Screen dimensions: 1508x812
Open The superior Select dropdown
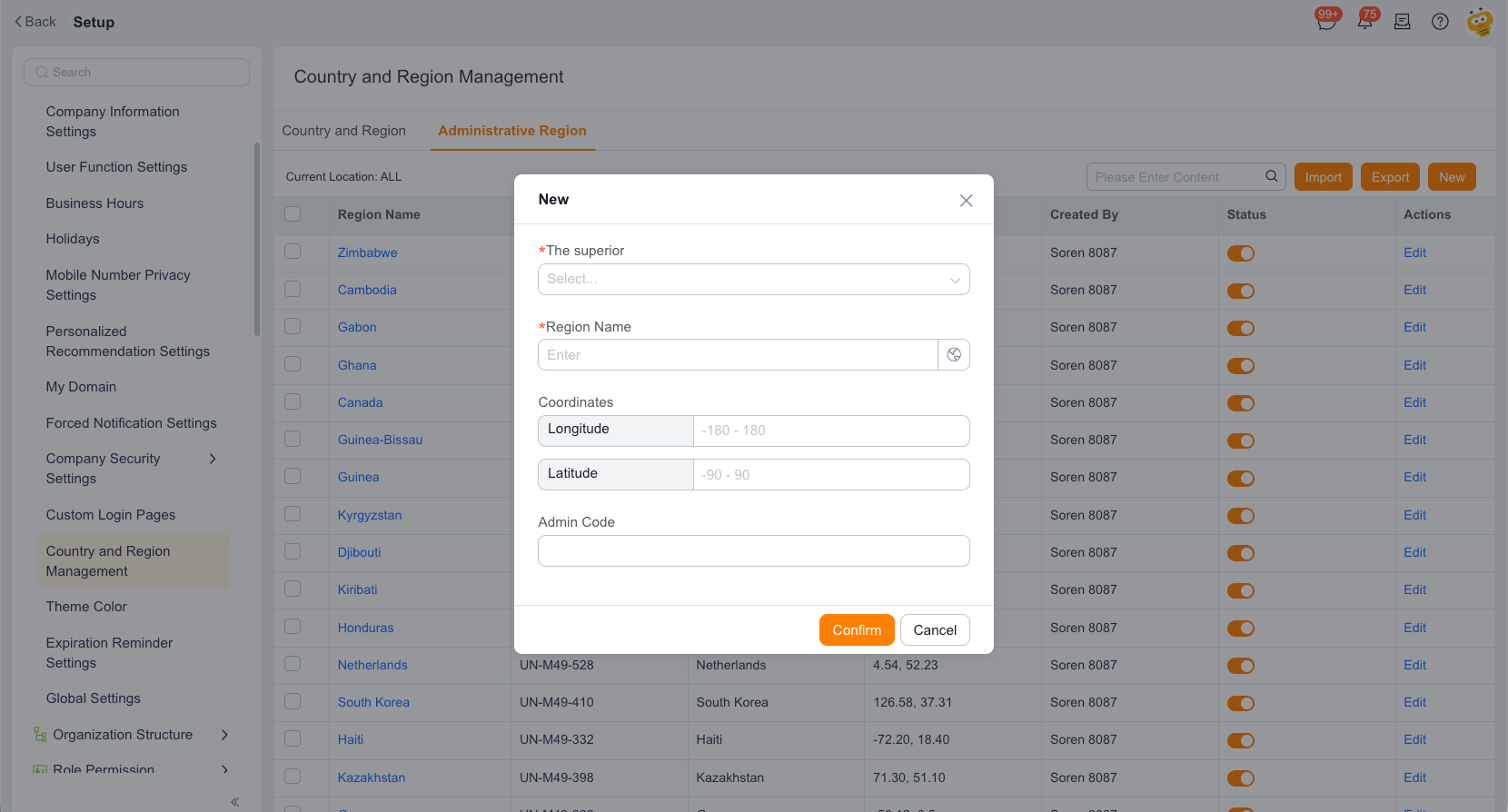tap(754, 280)
